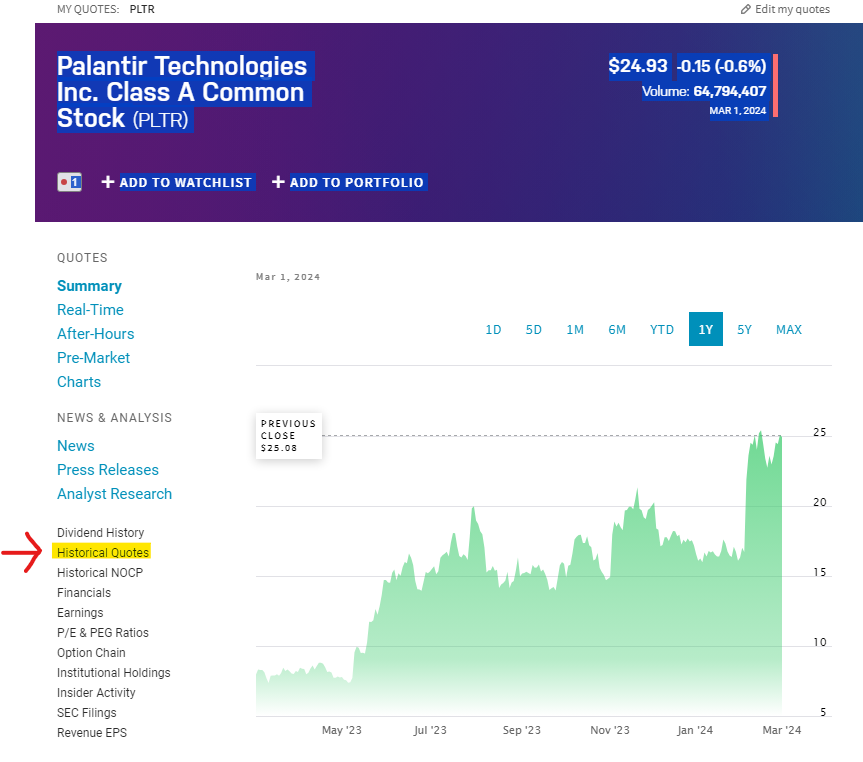Open the Earnings page
The width and height of the screenshot is (863, 762).
(80, 613)
